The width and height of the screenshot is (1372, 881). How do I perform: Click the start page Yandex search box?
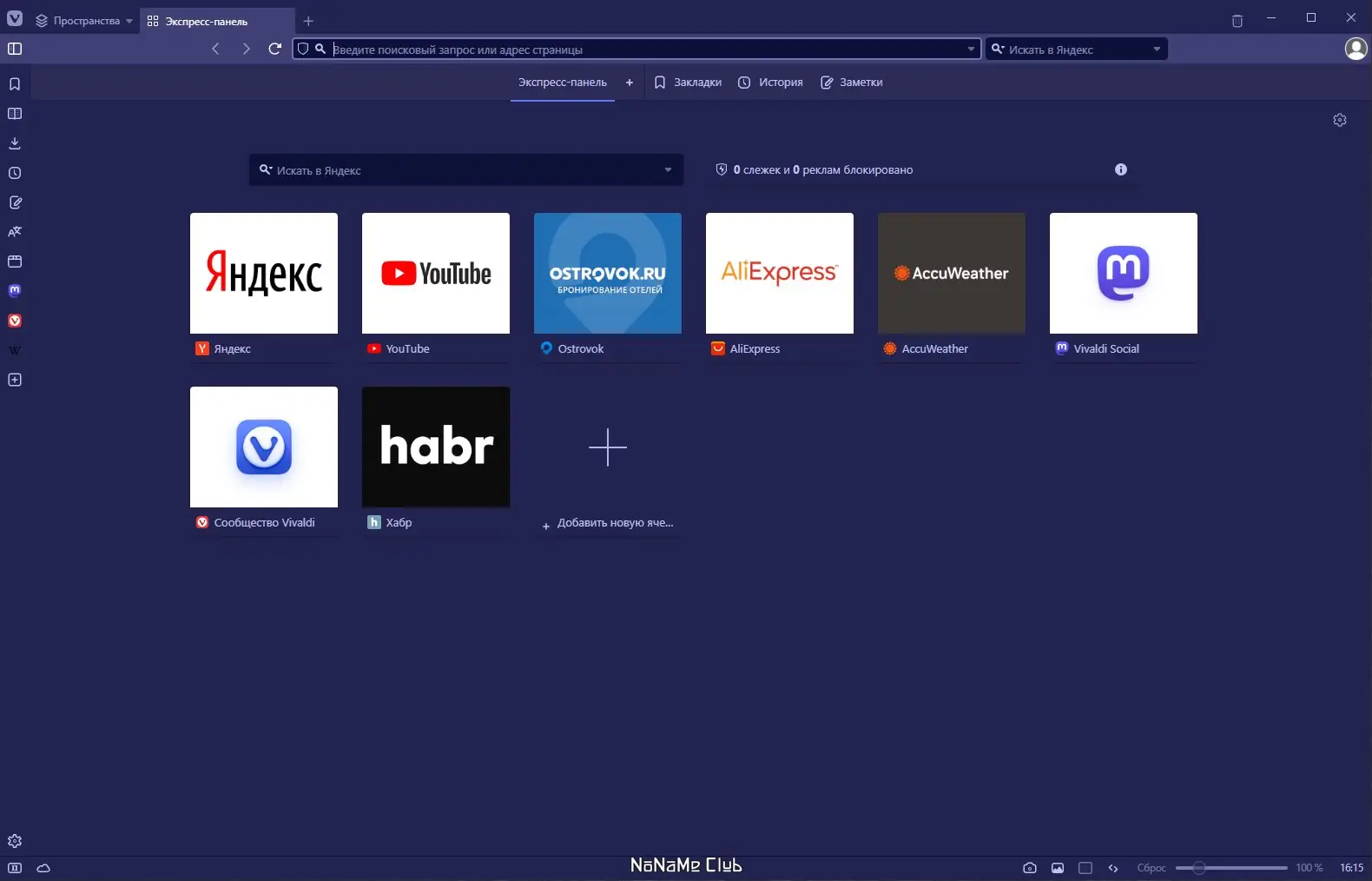[x=466, y=170]
